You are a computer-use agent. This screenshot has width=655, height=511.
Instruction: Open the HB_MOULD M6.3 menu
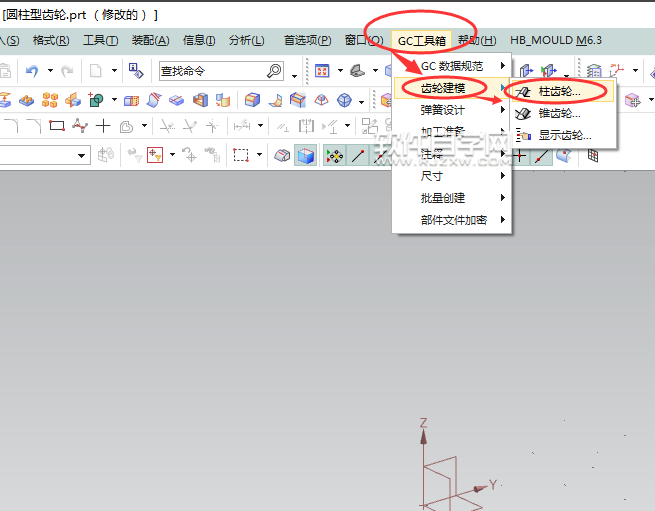pos(556,40)
